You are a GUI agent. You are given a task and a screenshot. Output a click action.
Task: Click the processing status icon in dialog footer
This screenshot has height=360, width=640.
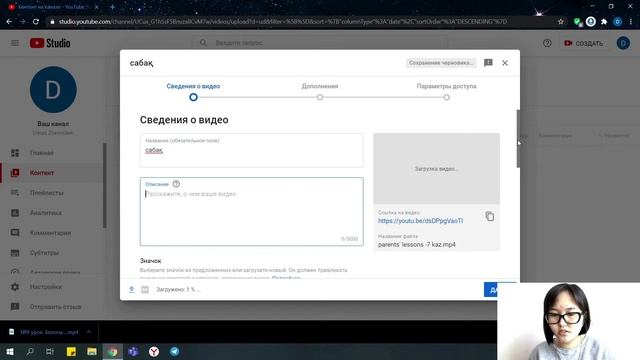click(145, 289)
